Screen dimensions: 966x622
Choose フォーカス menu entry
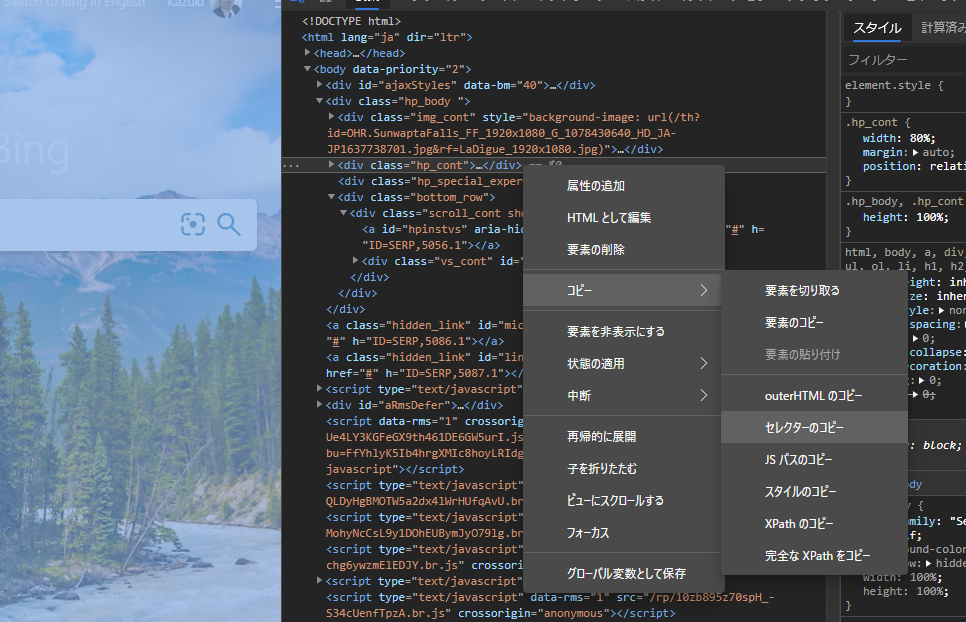coord(622,533)
